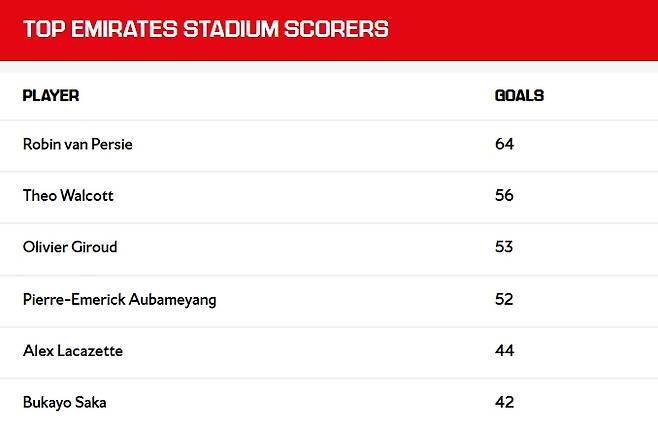Pick Aubameyang's goal tally of 52
This screenshot has width=658, height=427.
[x=504, y=299]
